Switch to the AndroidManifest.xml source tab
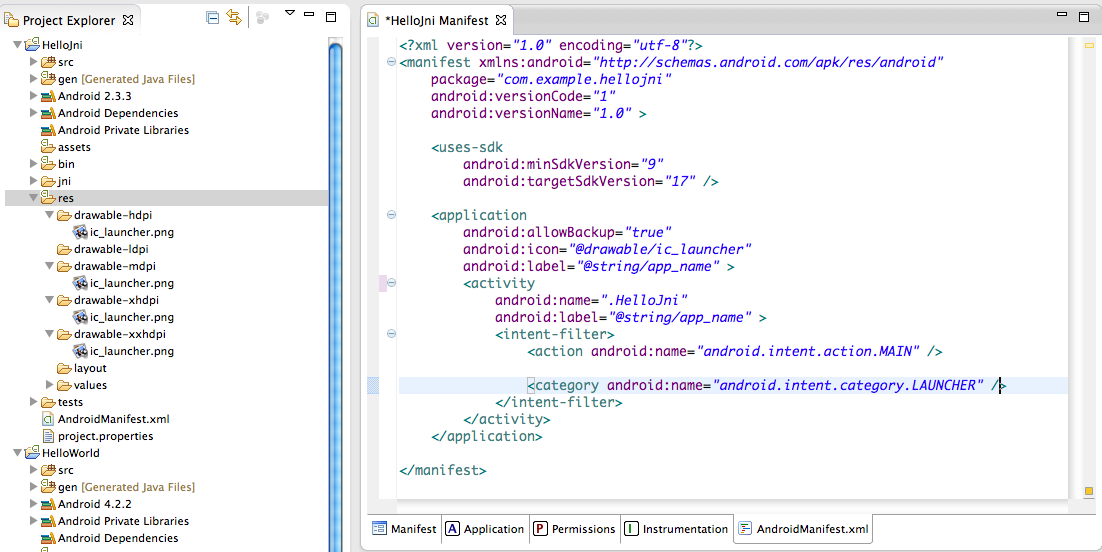This screenshot has width=1102, height=552. [x=803, y=529]
